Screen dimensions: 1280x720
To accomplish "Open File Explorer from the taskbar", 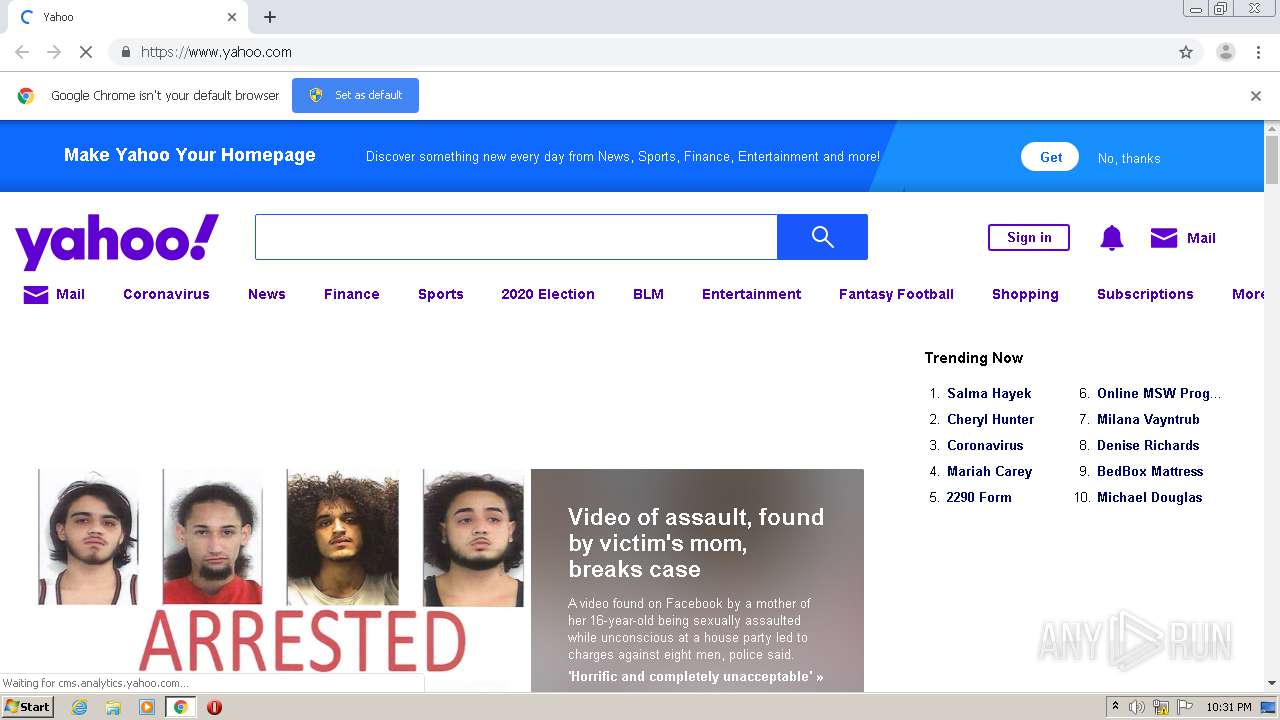I will 113,707.
